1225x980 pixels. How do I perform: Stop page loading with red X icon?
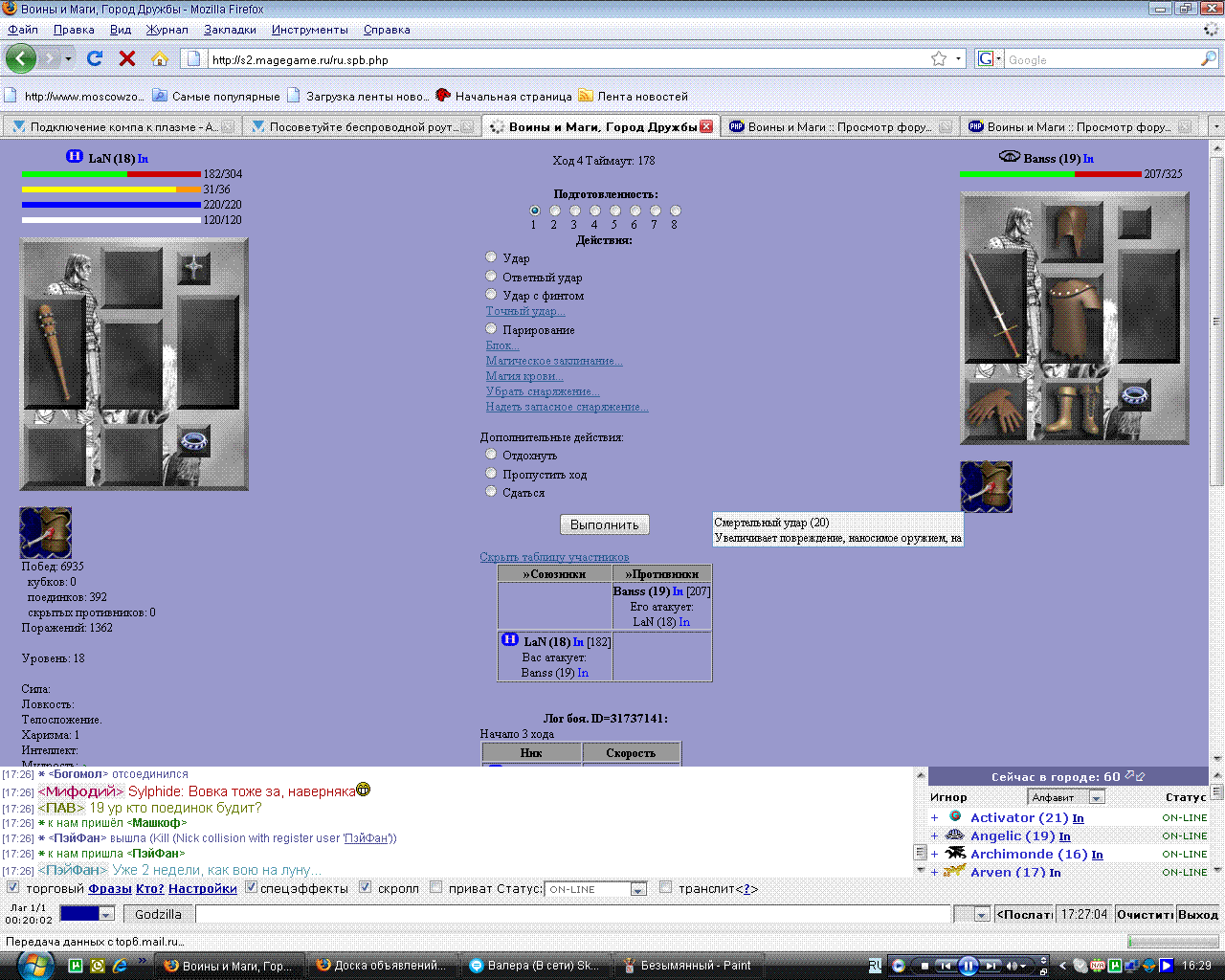click(x=127, y=58)
